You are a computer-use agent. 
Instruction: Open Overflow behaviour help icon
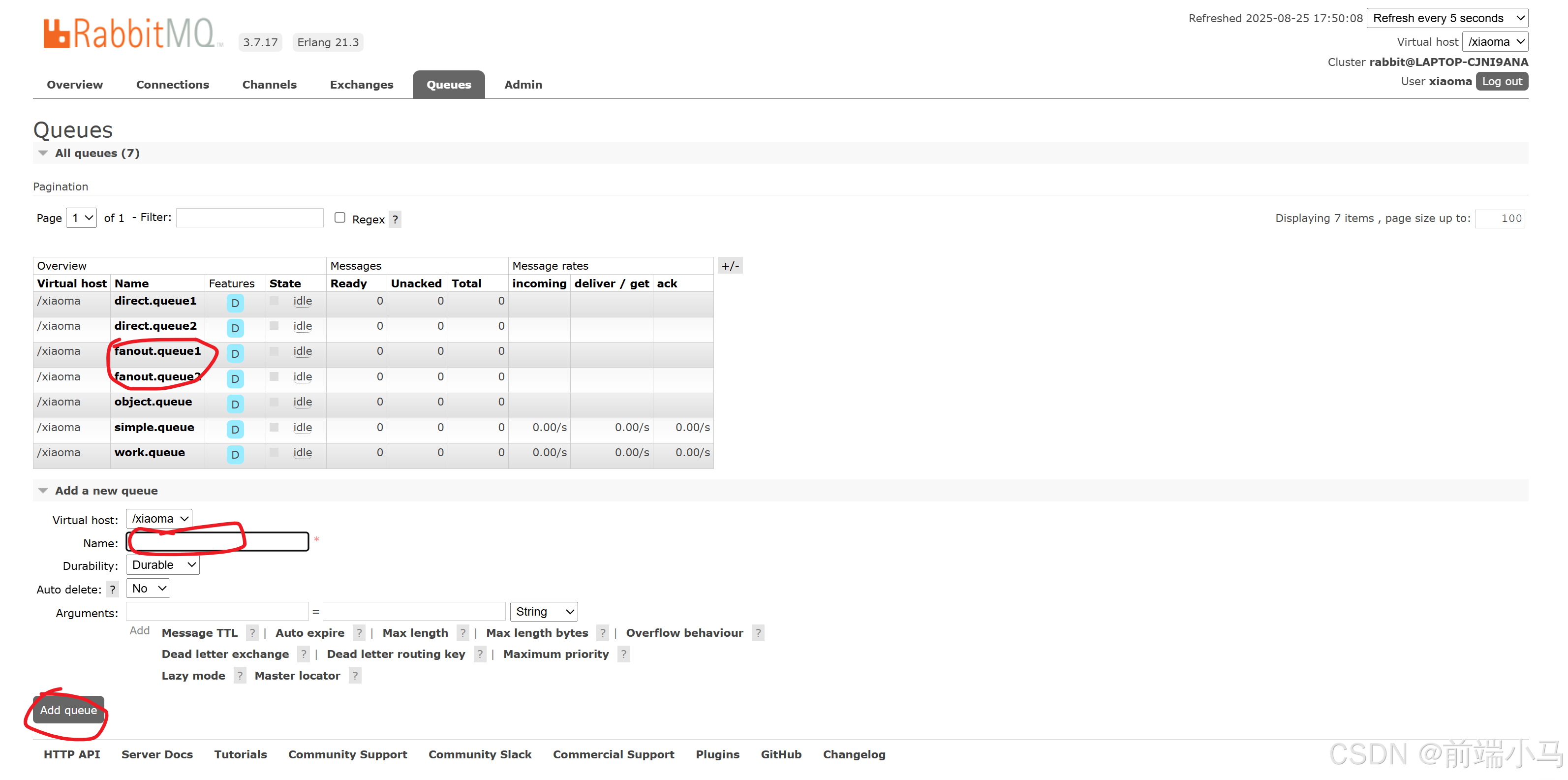point(758,633)
